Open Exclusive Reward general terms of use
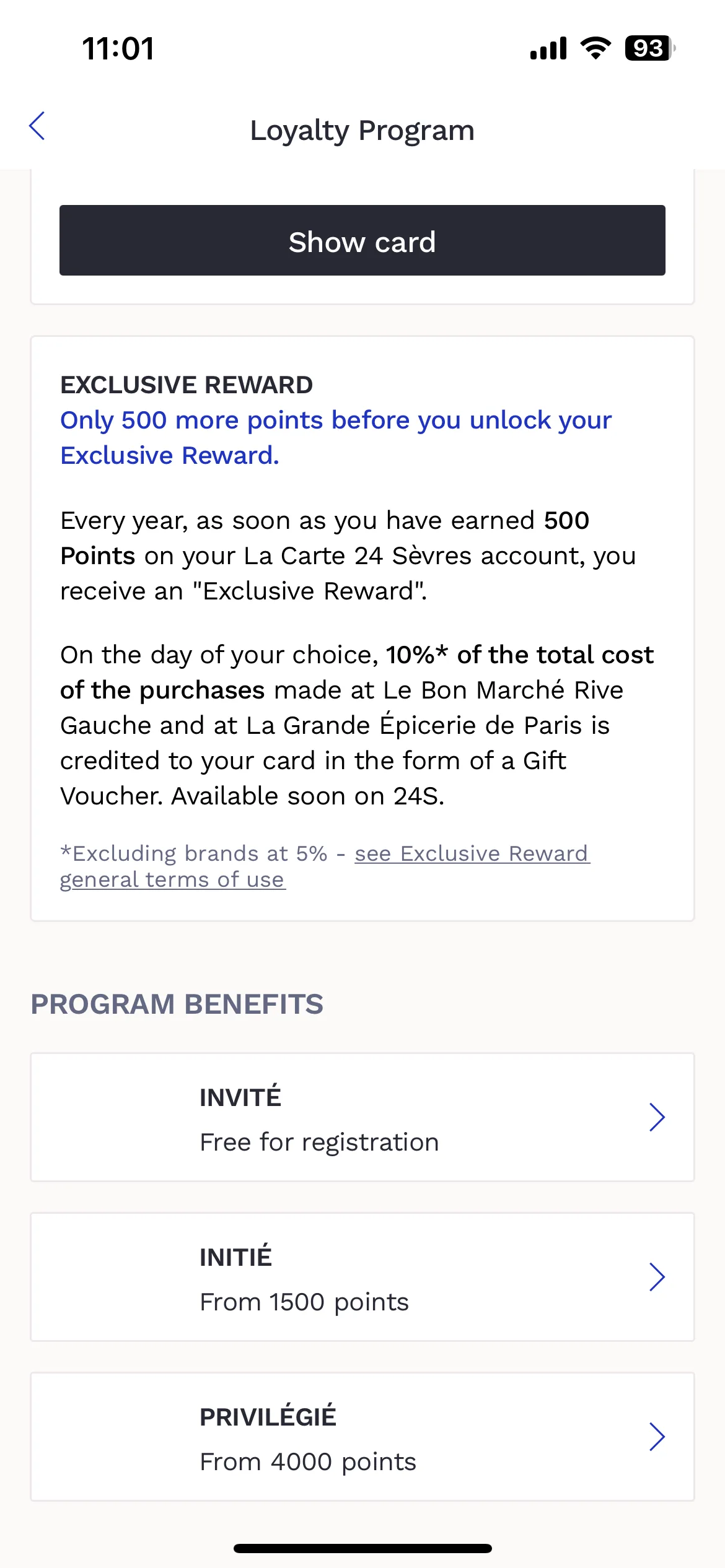Image resolution: width=725 pixels, height=1568 pixels. click(325, 866)
